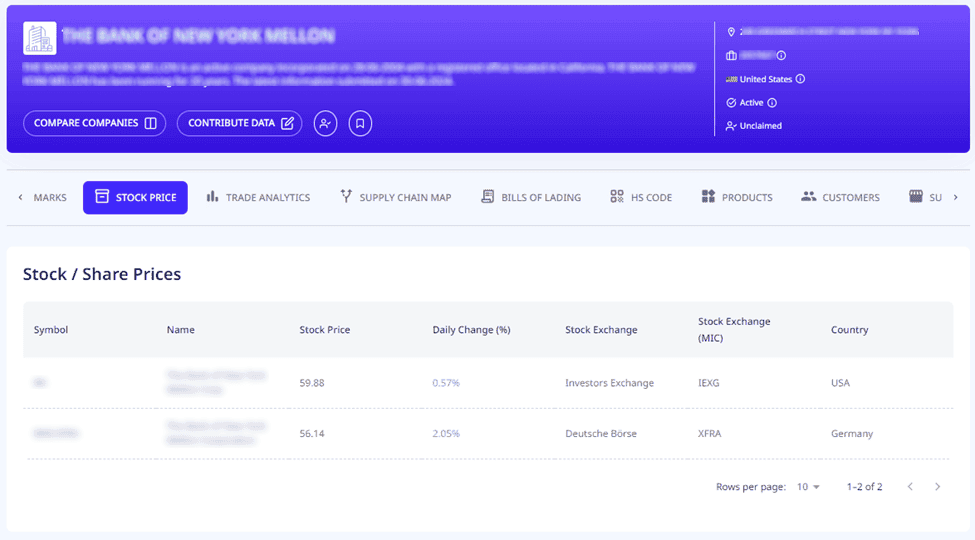Go to next page of table
Screen dimensions: 975x540
pos(937,486)
